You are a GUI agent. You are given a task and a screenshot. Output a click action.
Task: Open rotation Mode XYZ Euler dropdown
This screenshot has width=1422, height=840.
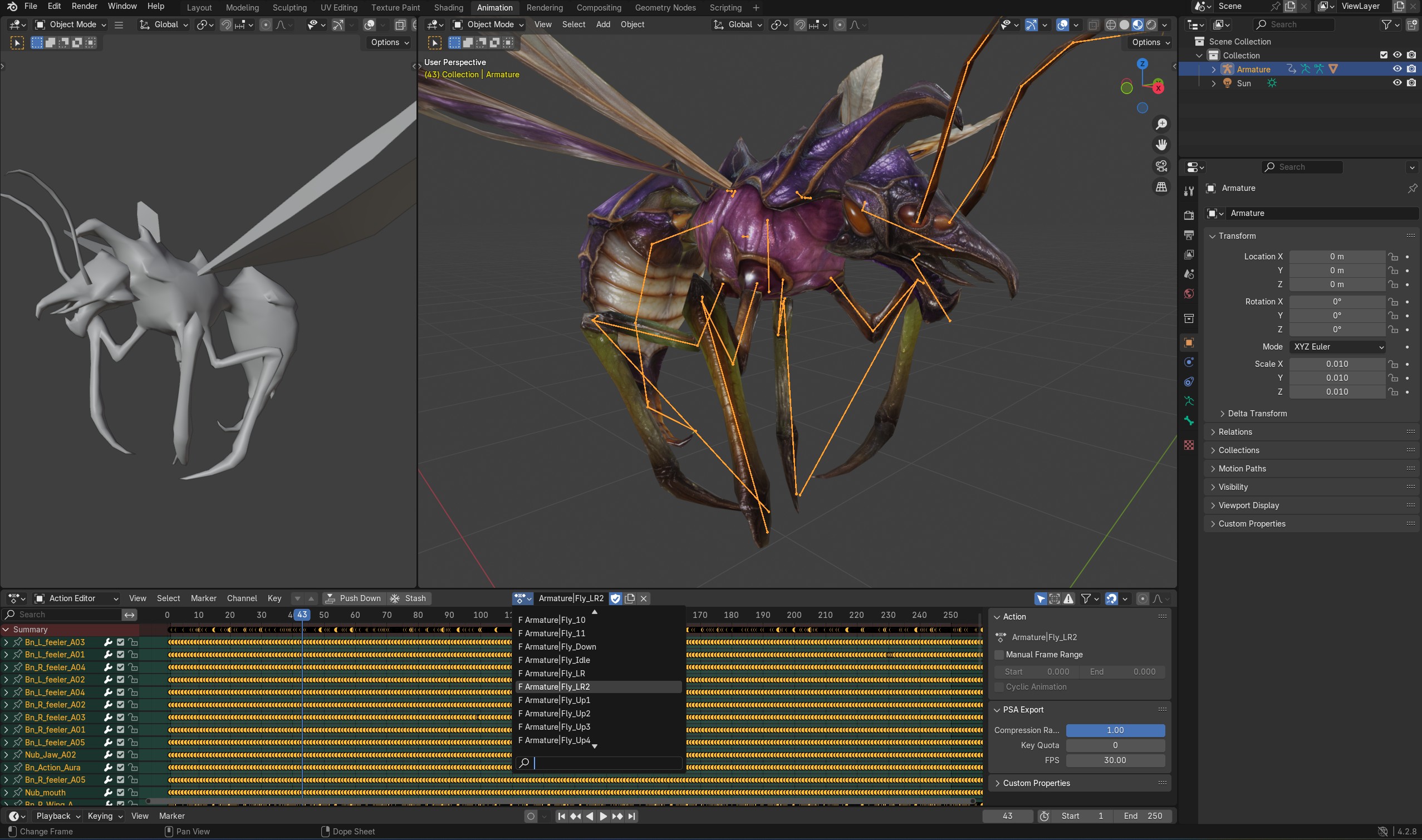[x=1337, y=347]
